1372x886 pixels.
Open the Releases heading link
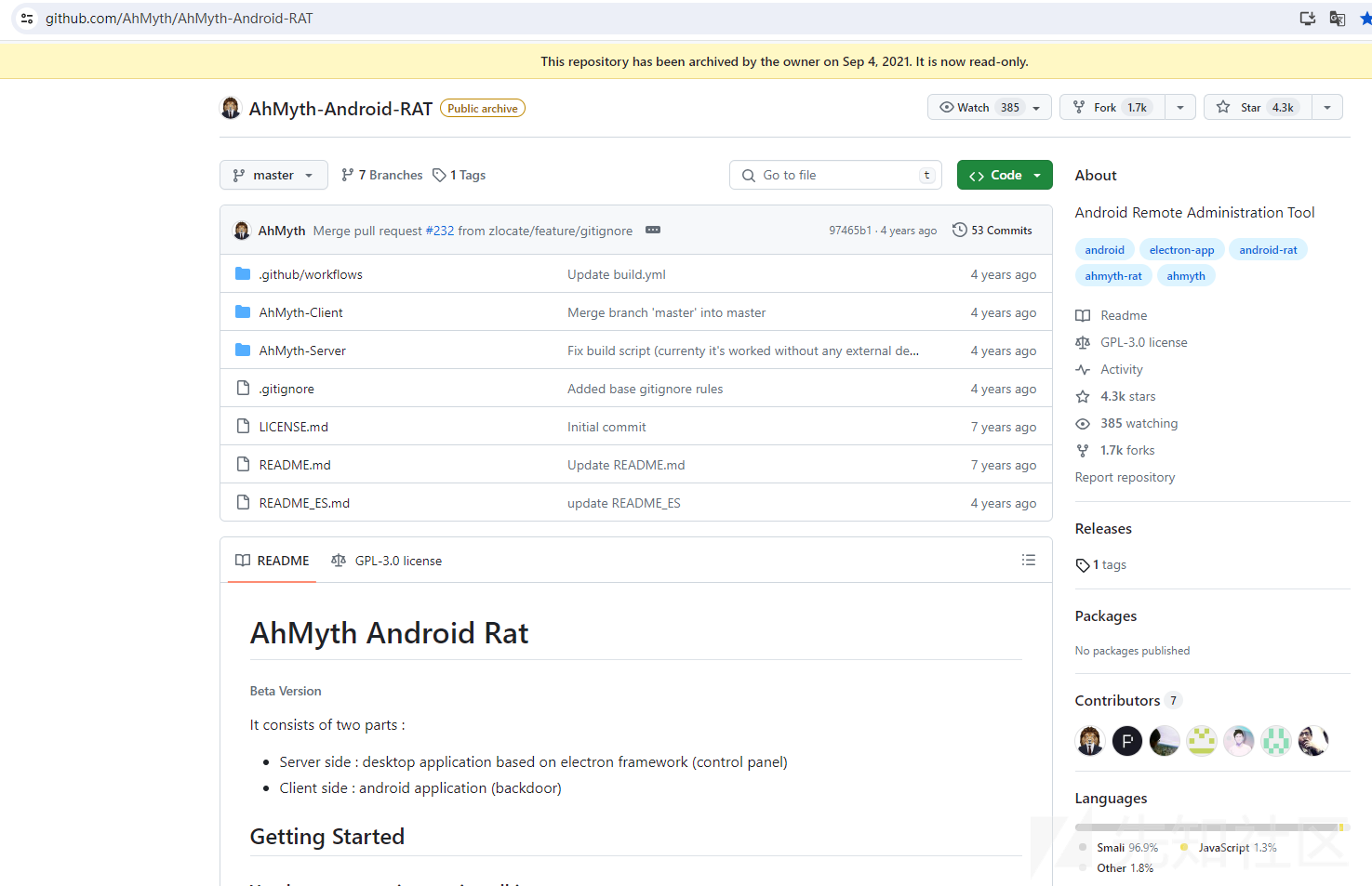(1103, 528)
